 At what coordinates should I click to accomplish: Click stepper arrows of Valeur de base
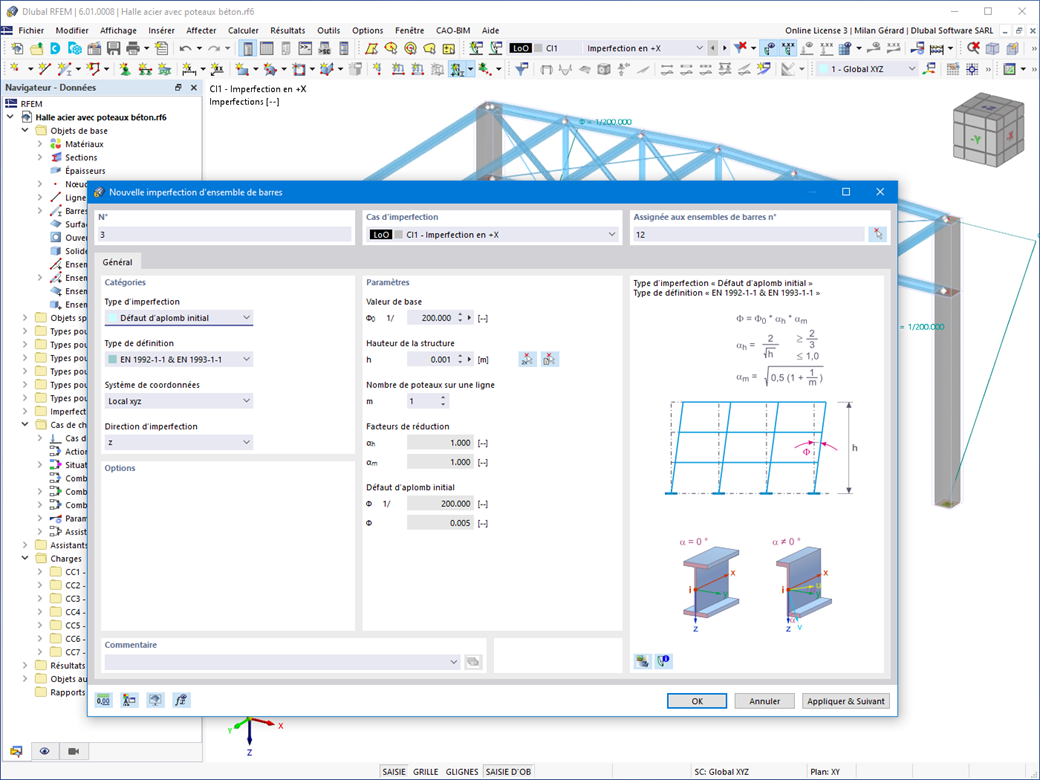460,318
